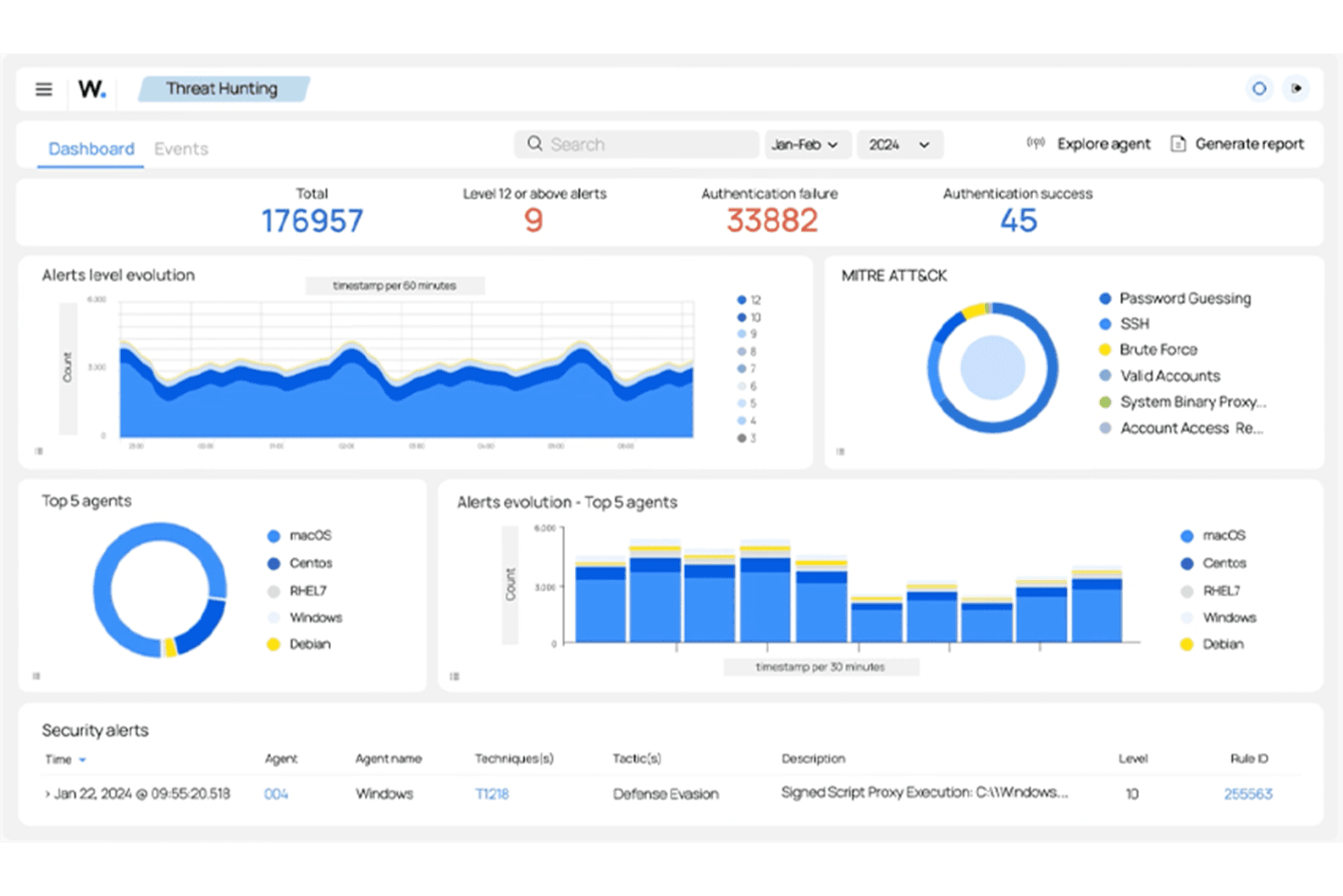Expand the Jan 22, 2024 alert row

[47, 794]
